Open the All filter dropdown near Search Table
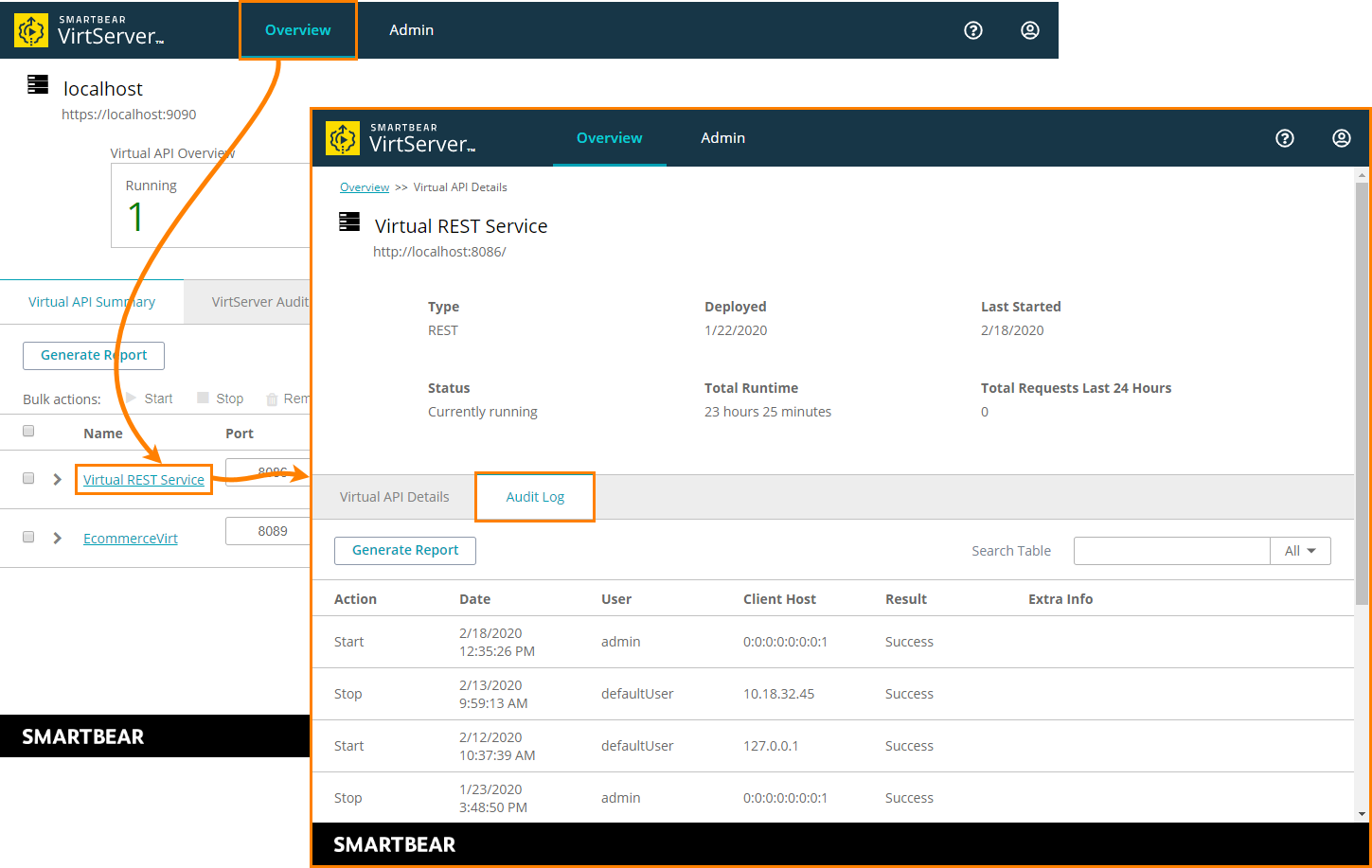This screenshot has height=868, width=1372. [x=1301, y=550]
